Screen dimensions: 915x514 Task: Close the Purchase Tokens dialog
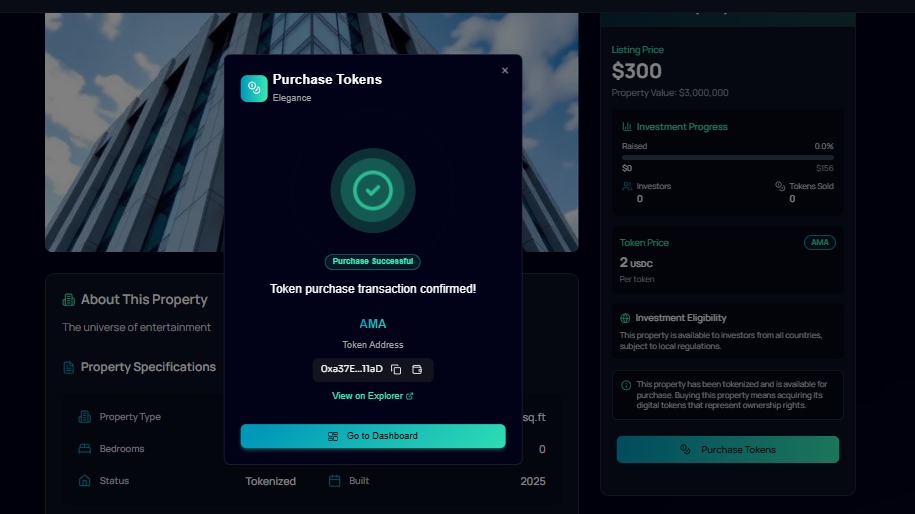(x=505, y=71)
